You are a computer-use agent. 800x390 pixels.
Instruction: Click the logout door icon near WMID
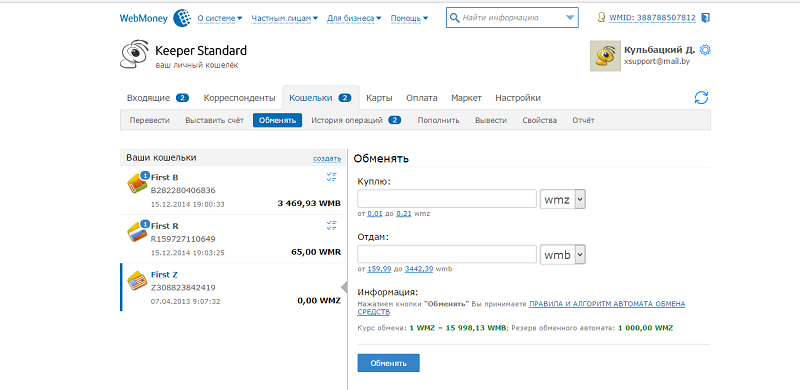705,18
